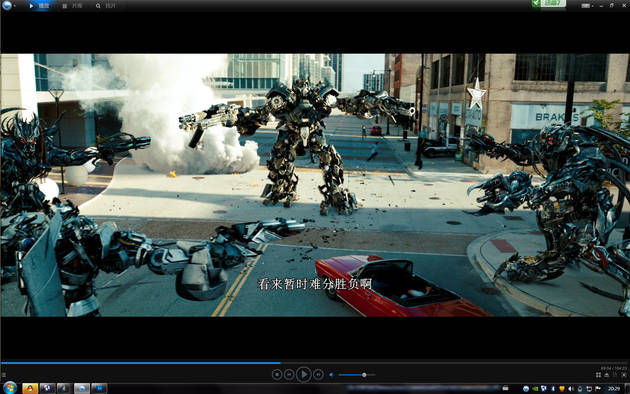The image size is (630, 394).
Task: Click the green button at the top right
Action: pyautogui.click(x=549, y=3)
